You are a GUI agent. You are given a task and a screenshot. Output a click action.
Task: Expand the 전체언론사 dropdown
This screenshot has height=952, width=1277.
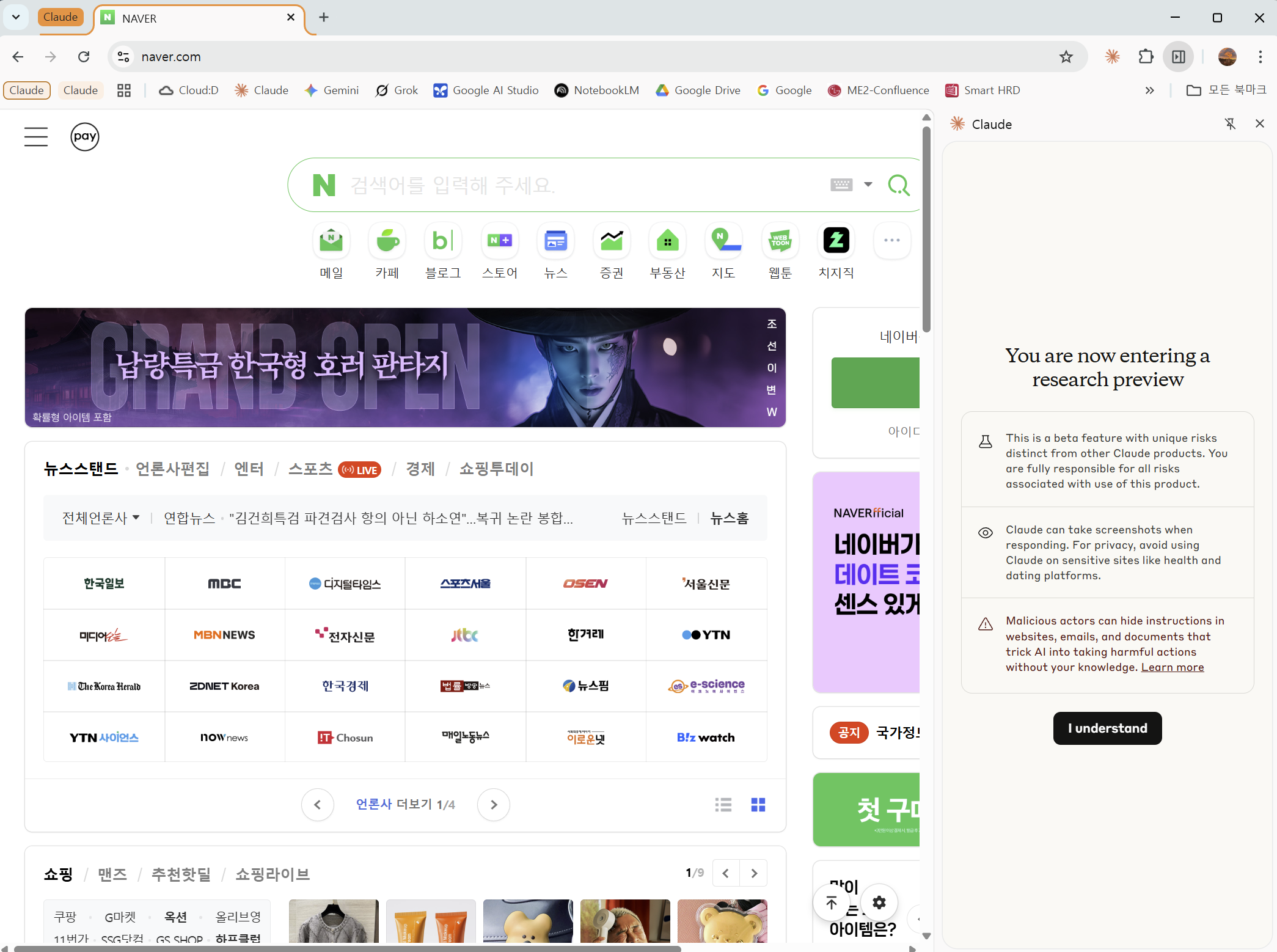[x=101, y=518]
